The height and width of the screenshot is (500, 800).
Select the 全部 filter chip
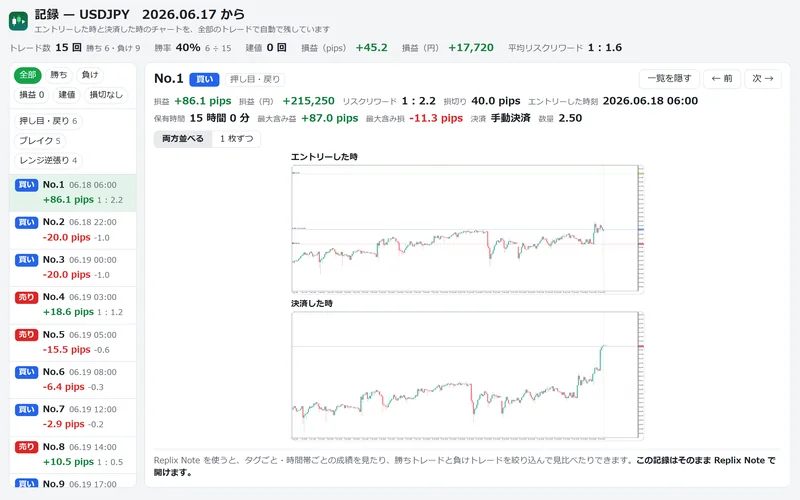coord(28,75)
